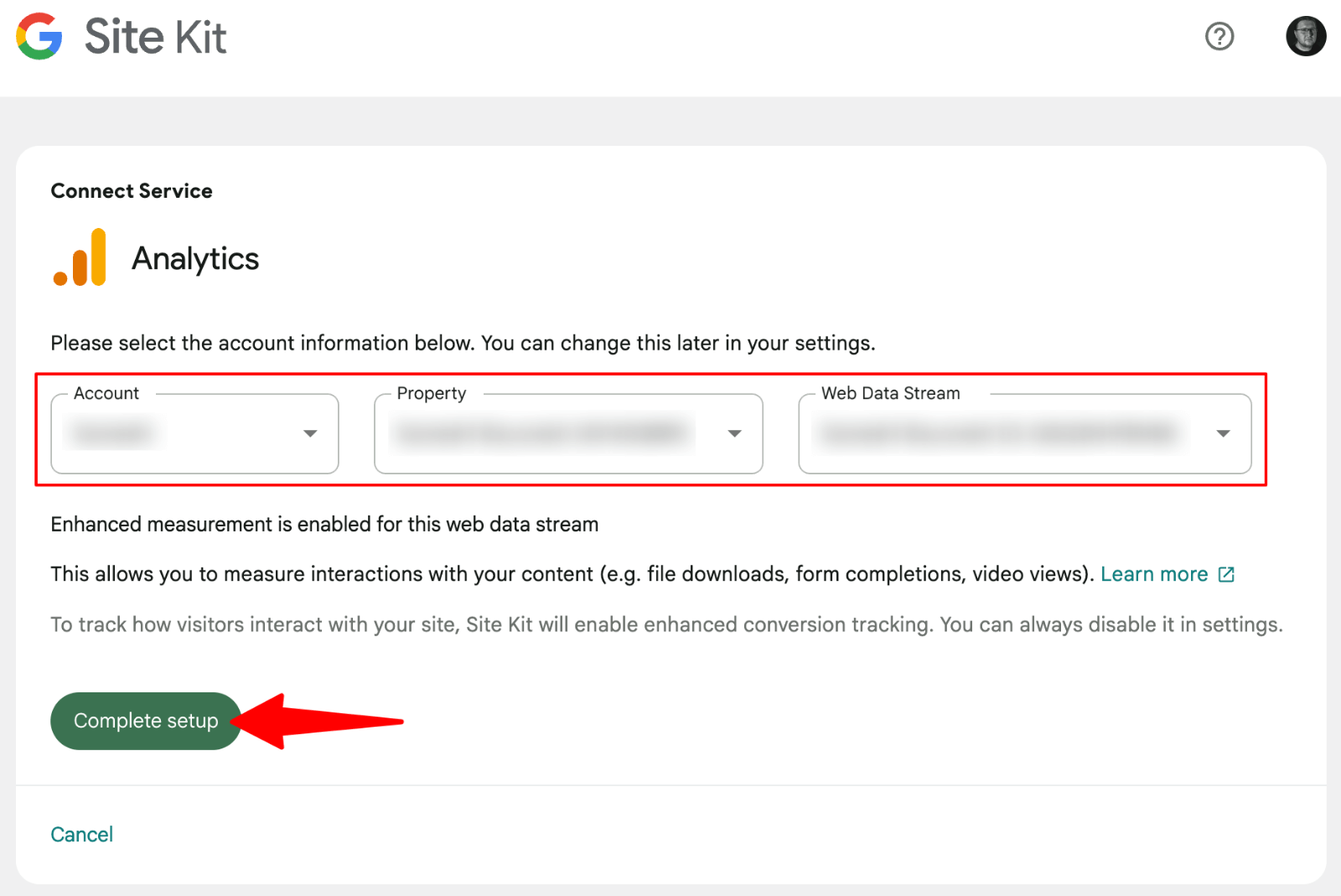This screenshot has height=896, width=1341.
Task: Click 'Please select the account information' text
Action: (463, 344)
